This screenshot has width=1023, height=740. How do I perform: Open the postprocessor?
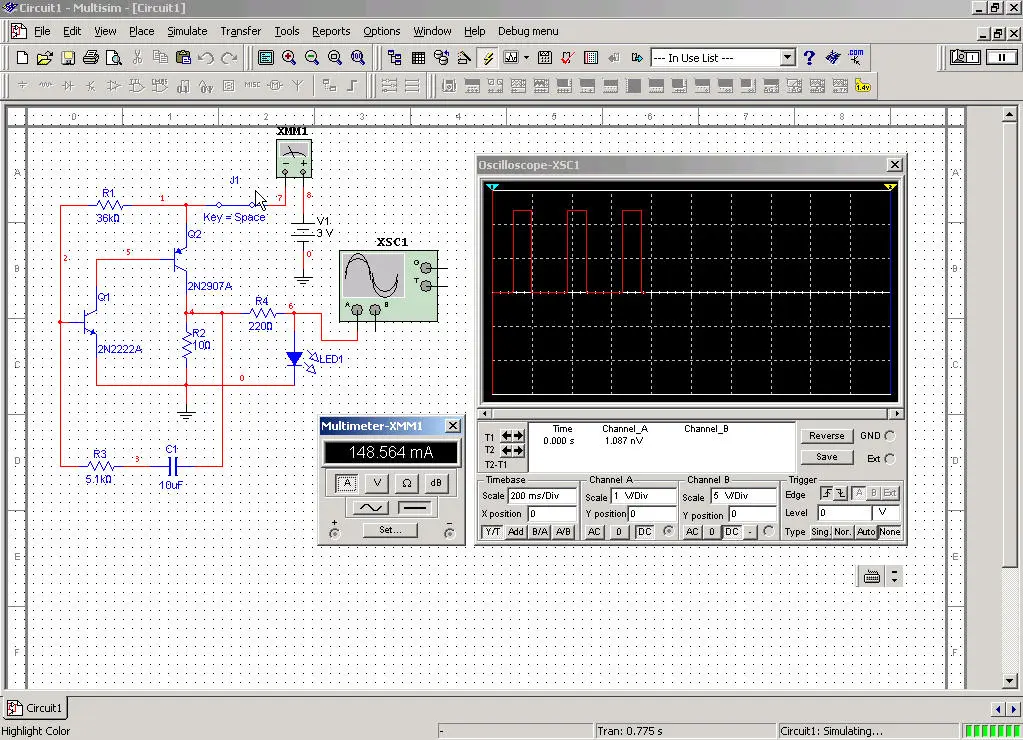pos(545,58)
